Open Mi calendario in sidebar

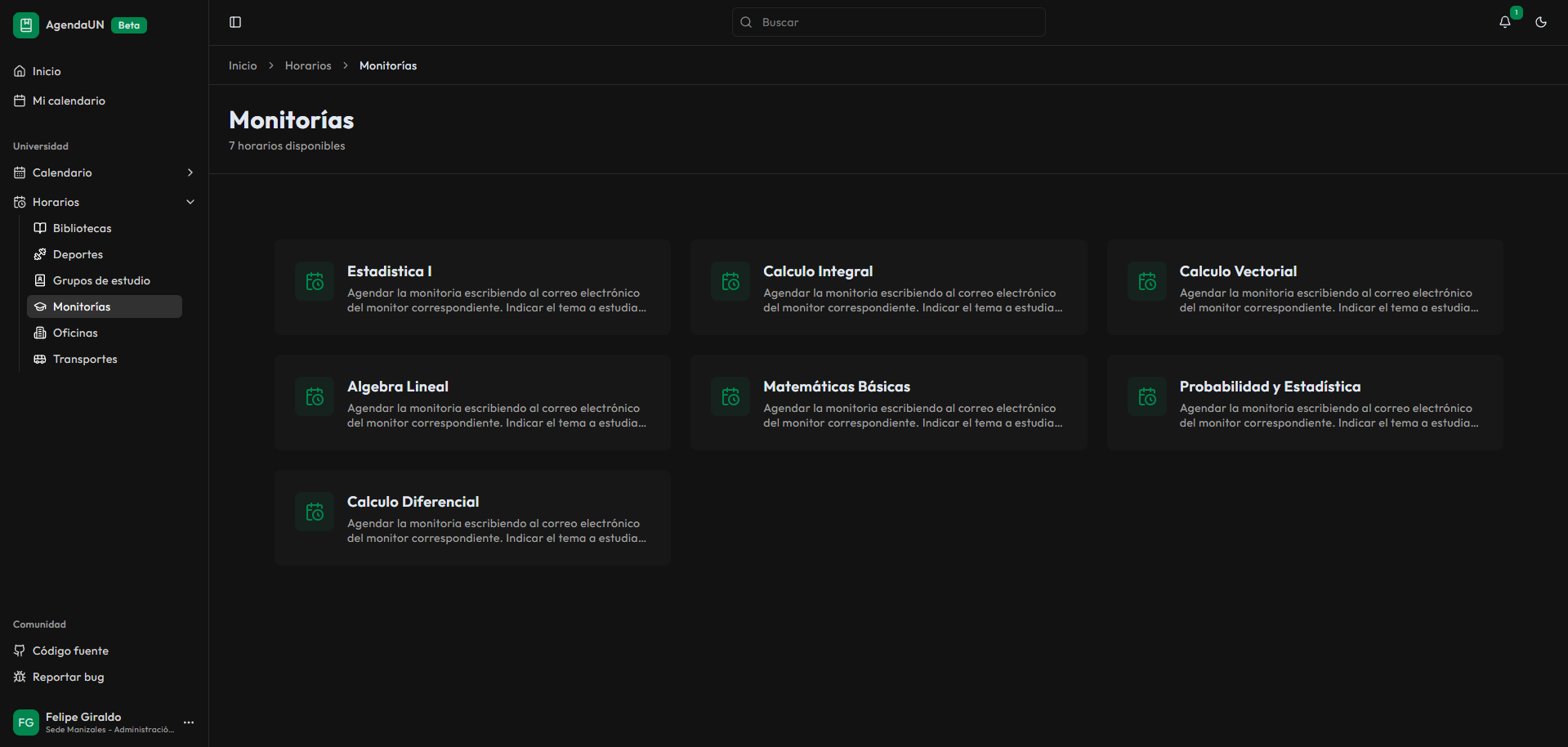click(104, 101)
